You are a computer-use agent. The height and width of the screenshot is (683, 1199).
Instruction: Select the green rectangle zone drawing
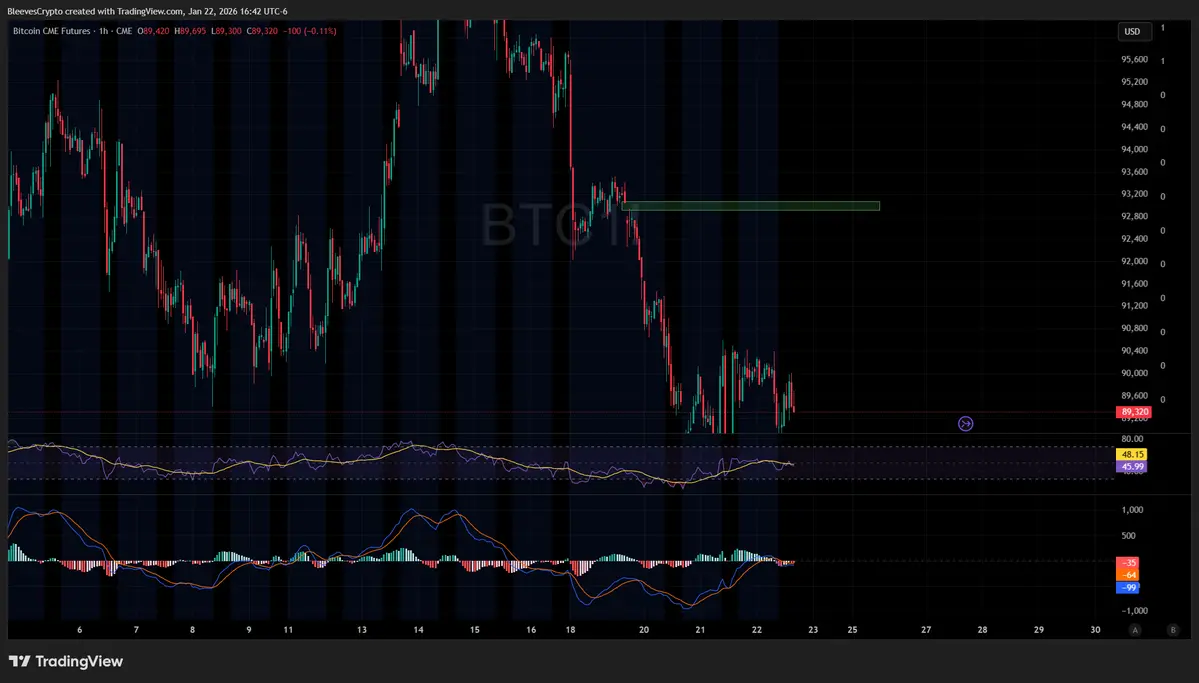point(751,206)
